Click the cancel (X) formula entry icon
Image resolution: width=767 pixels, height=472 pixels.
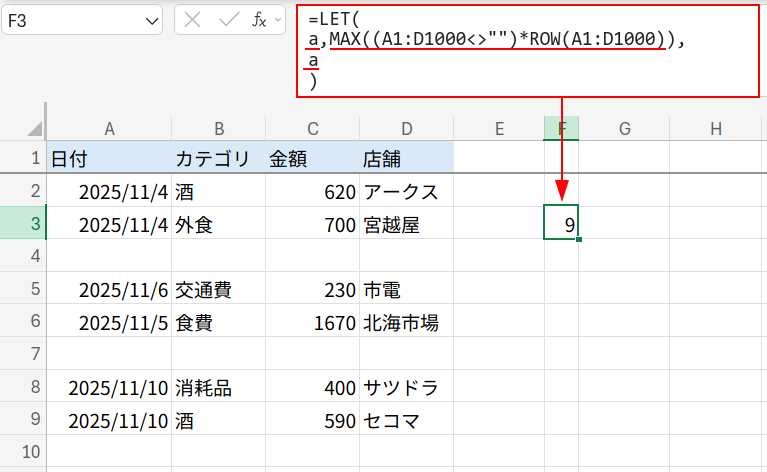pos(192,20)
